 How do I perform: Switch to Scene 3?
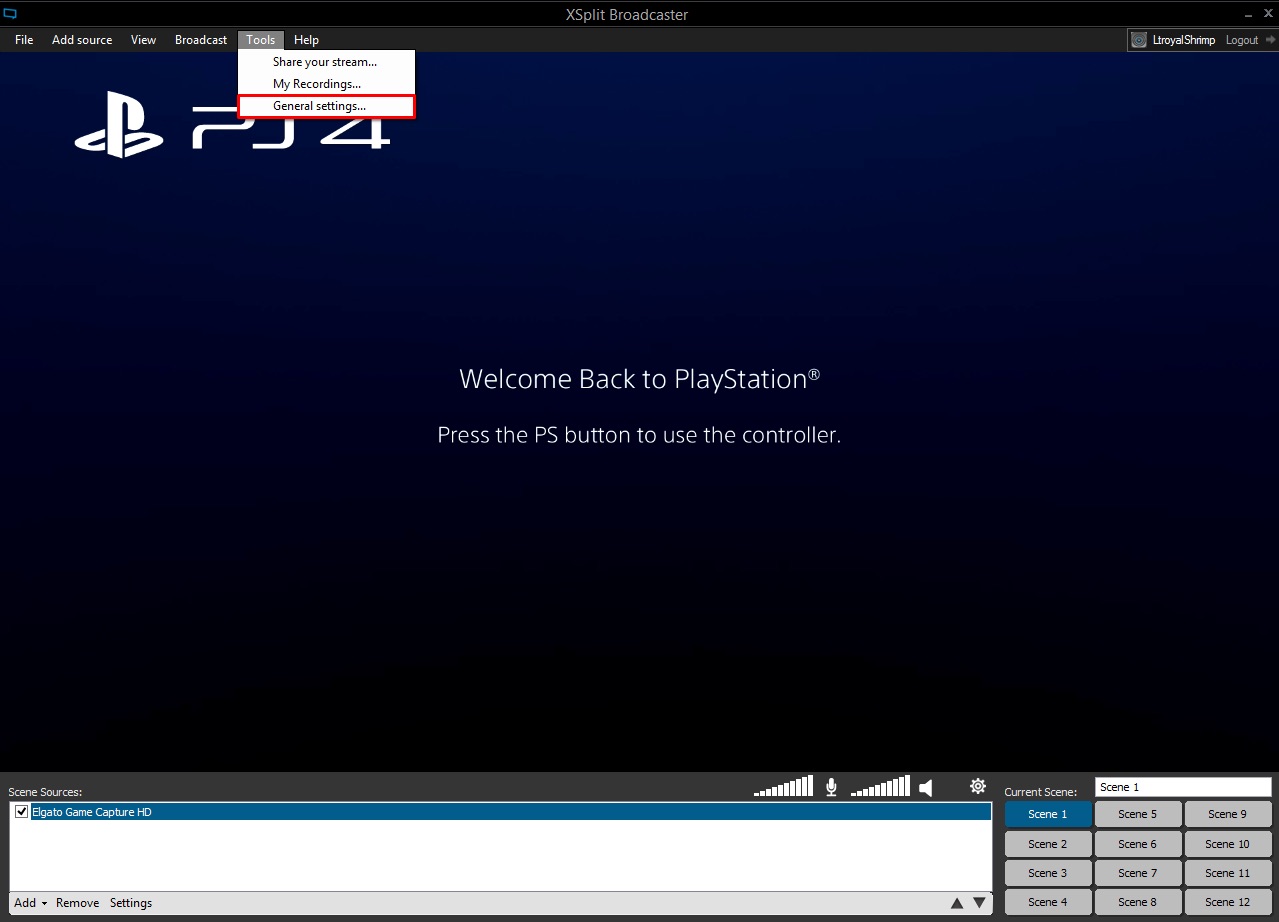coord(1048,873)
